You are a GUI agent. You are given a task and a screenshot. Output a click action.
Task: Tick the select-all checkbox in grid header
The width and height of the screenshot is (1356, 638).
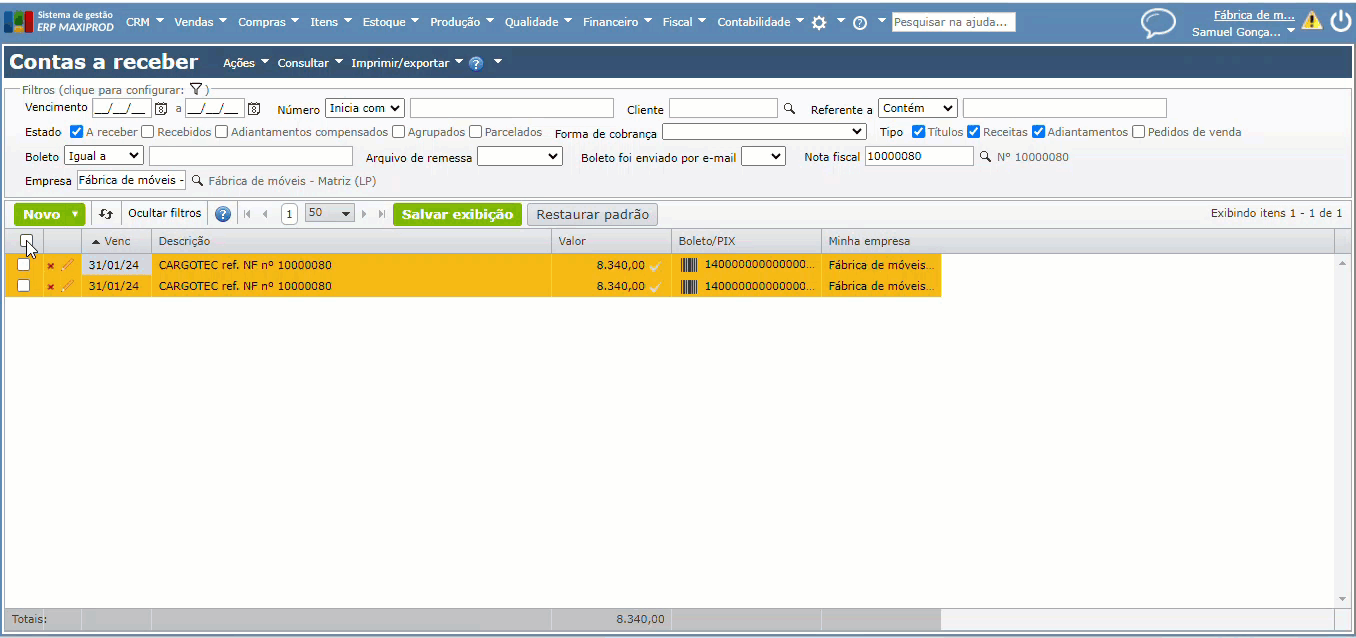(x=26, y=240)
